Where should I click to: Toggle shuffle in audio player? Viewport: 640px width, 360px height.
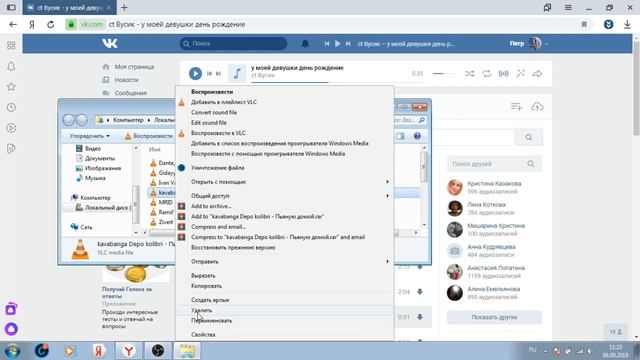click(x=470, y=74)
